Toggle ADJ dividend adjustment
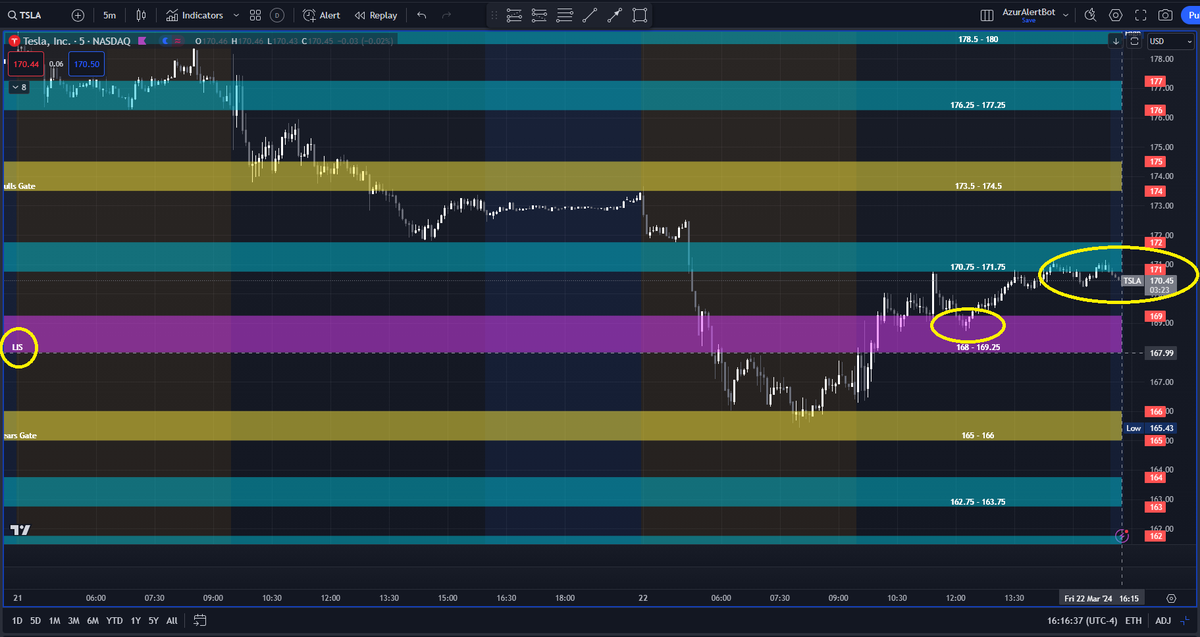 coord(1163,620)
